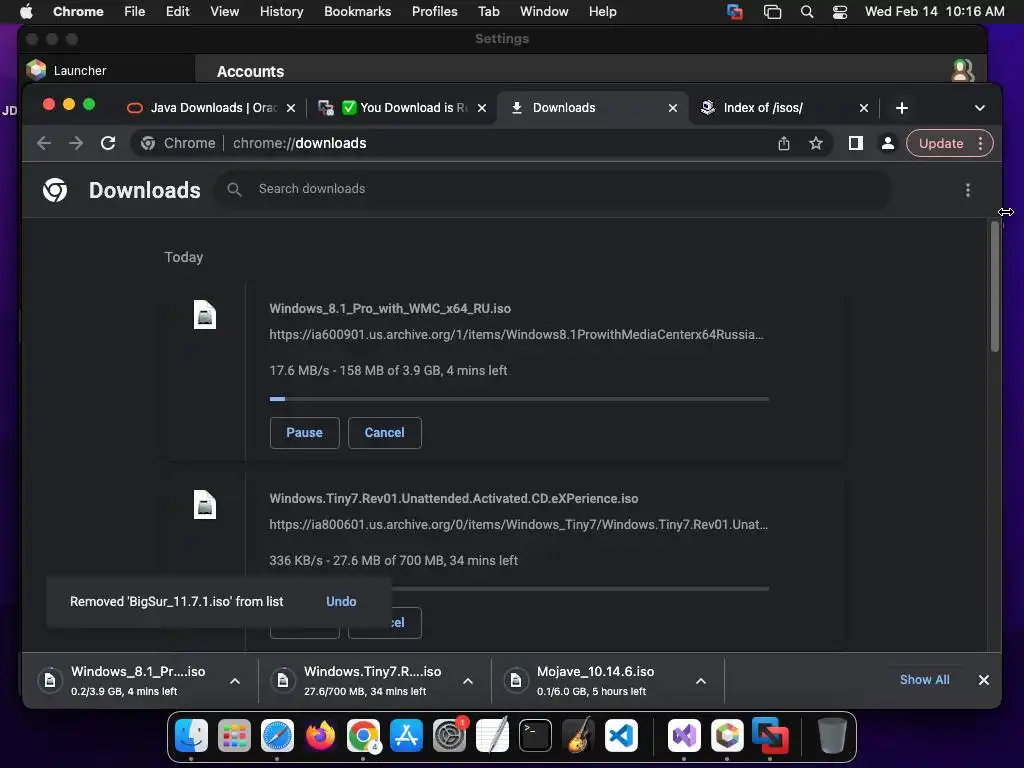Screen dimensions: 1024x768
Task: Expand options for Windows.Tiny7 download chip
Action: click(468, 680)
